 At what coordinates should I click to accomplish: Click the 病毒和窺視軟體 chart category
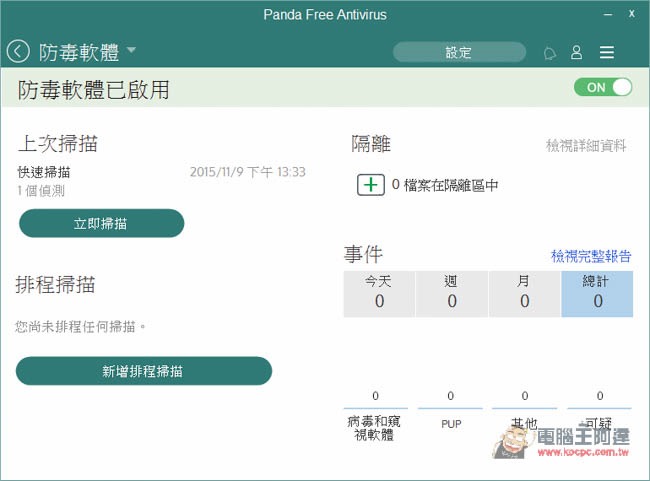(x=374, y=428)
